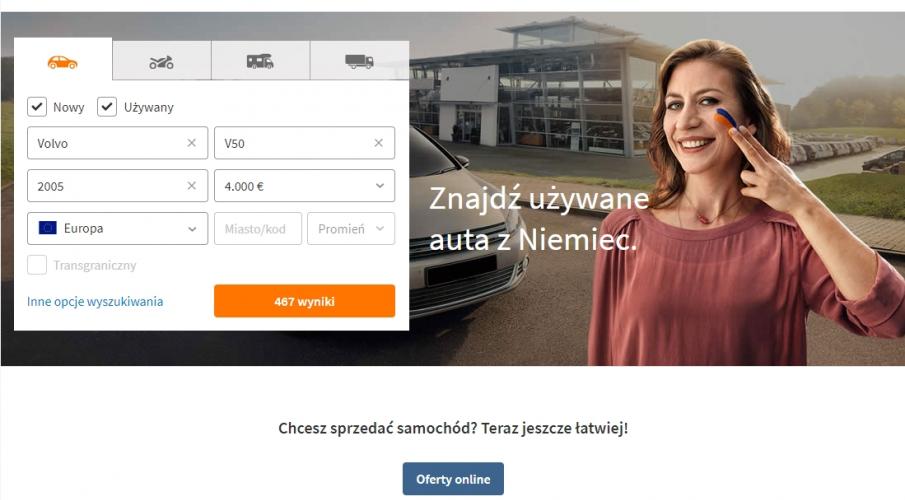Click the Znajdź używane auta banner text
Viewport: 905px width, 500px height.
[x=538, y=219]
